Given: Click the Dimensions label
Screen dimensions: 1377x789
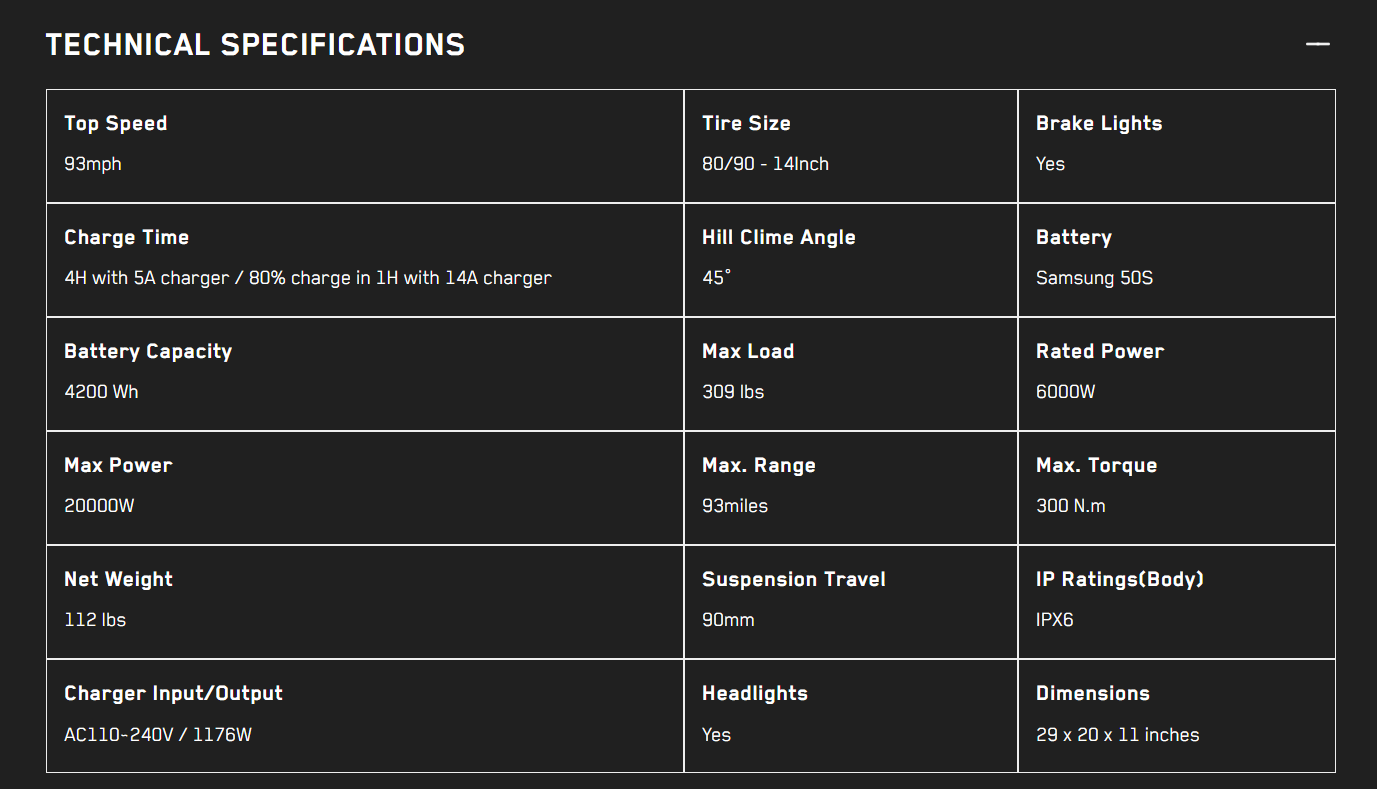Looking at the screenshot, I should pos(1093,693).
